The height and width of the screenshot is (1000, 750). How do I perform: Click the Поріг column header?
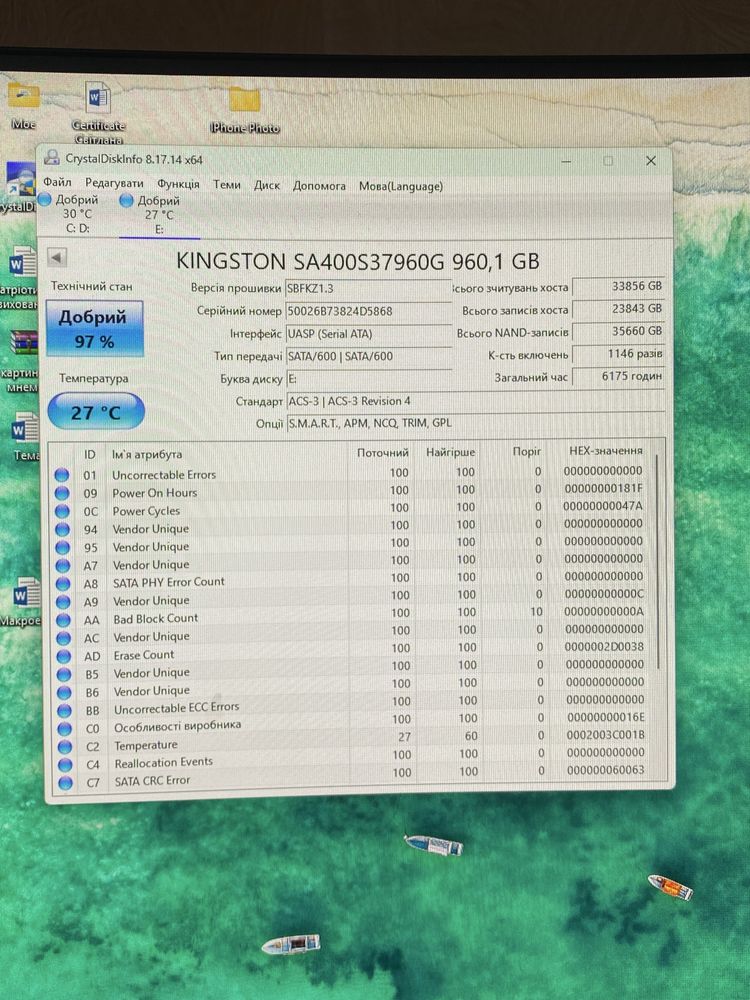click(x=527, y=452)
